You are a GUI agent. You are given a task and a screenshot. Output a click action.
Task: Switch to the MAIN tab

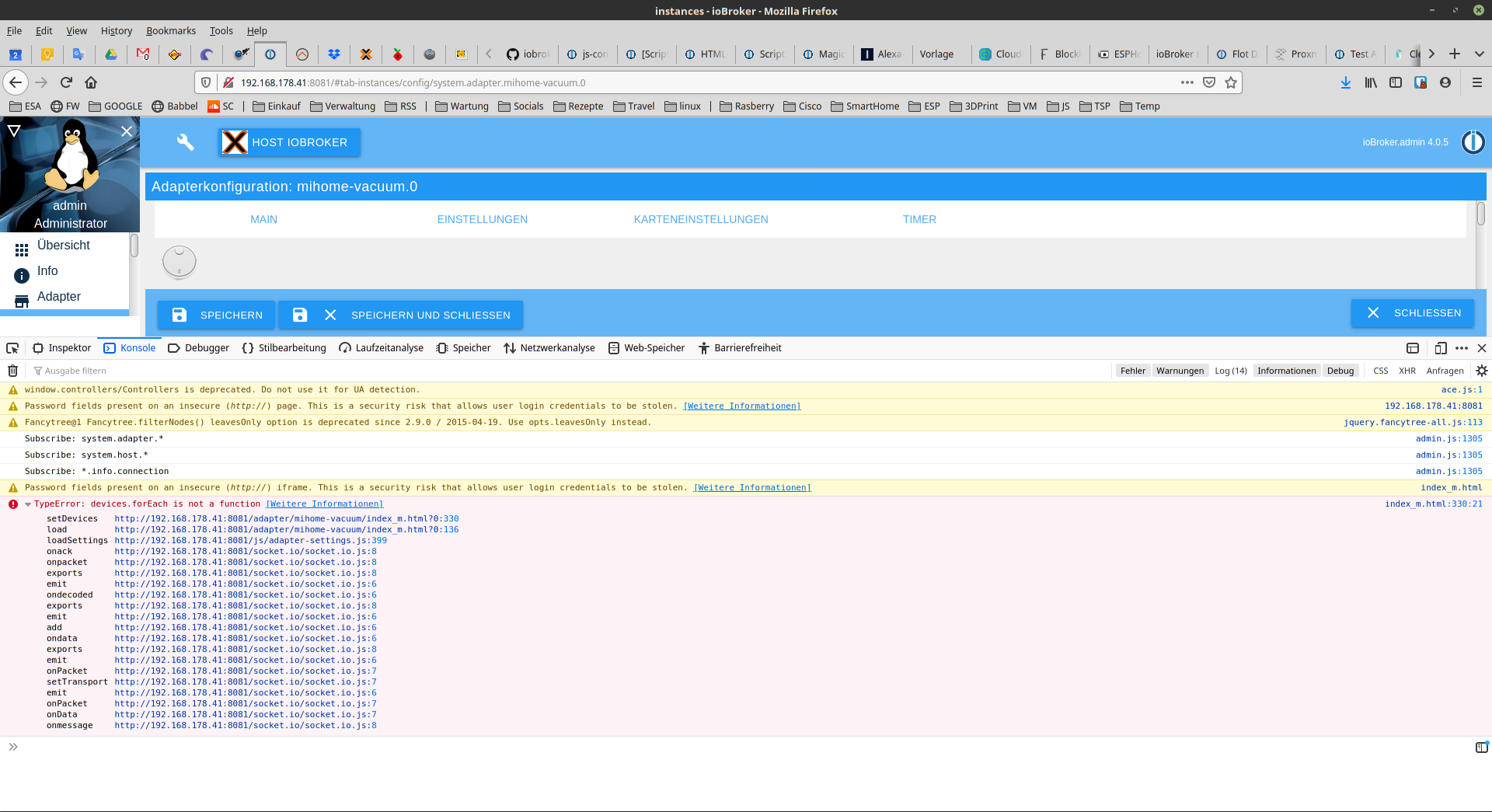point(263,219)
